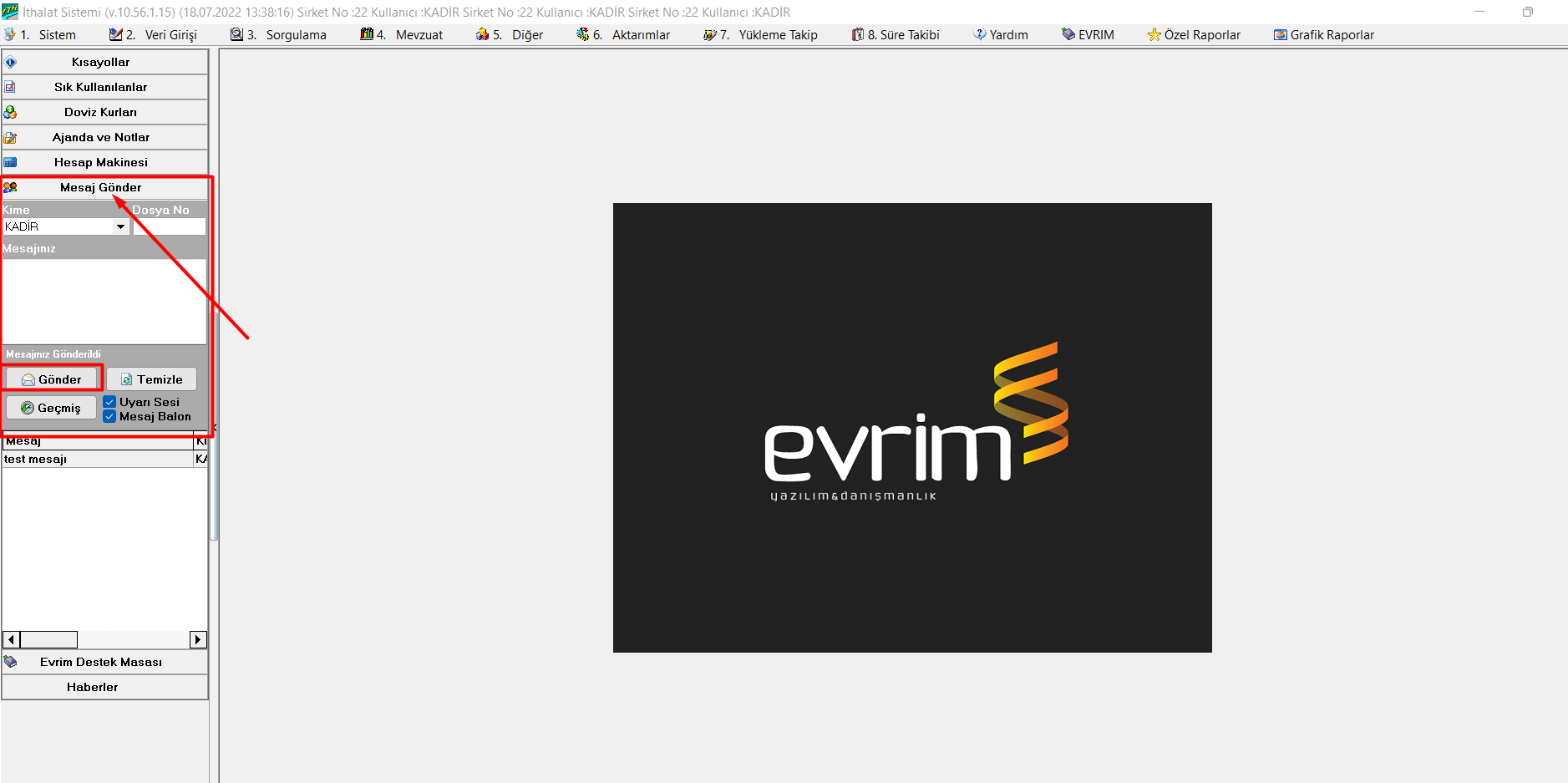
Task: Select the 'test mesajı' row
Action: [x=104, y=459]
